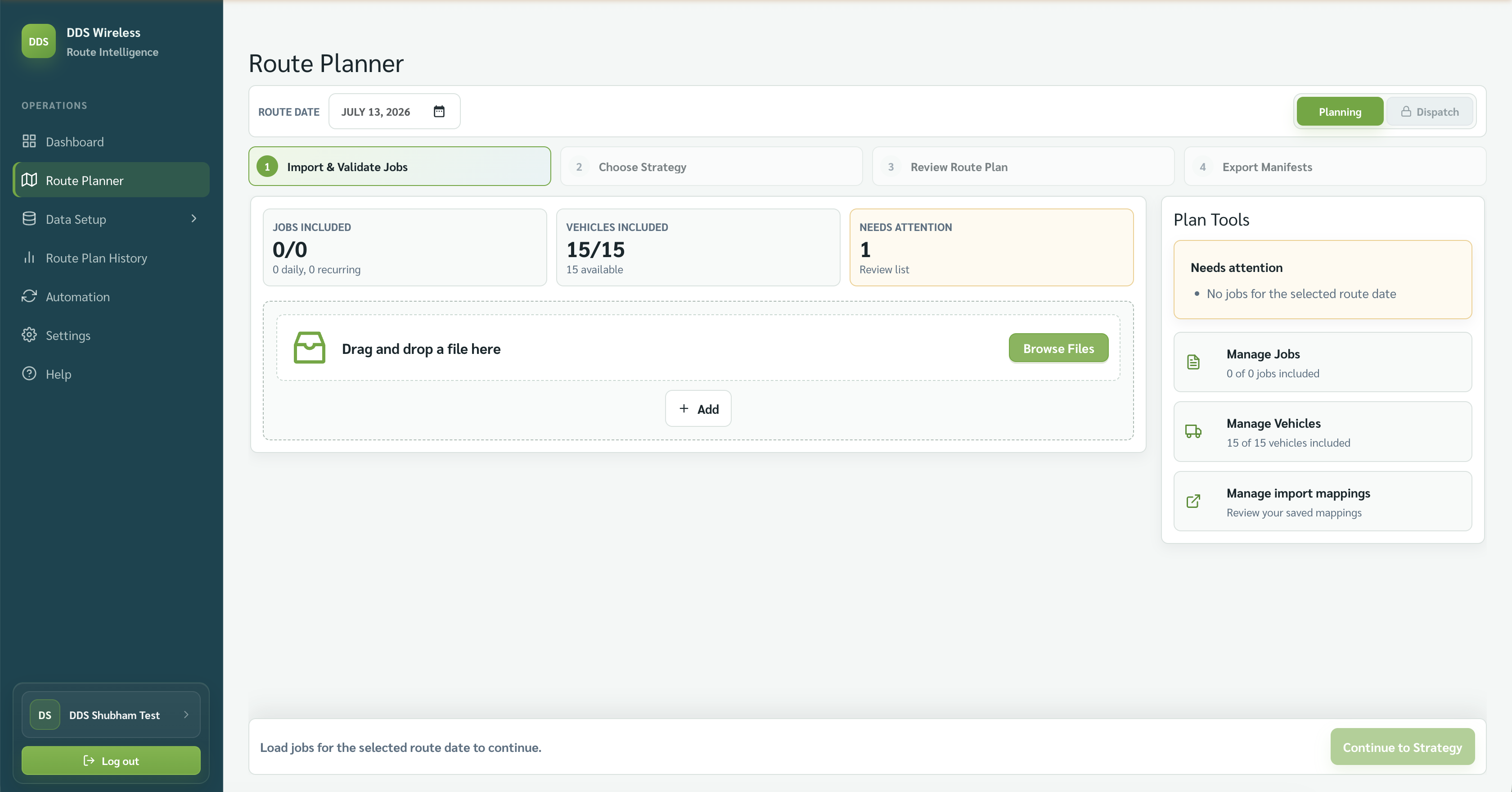Open Manage Jobs card
Screen dimensions: 1512x792
pyautogui.click(x=1323, y=362)
